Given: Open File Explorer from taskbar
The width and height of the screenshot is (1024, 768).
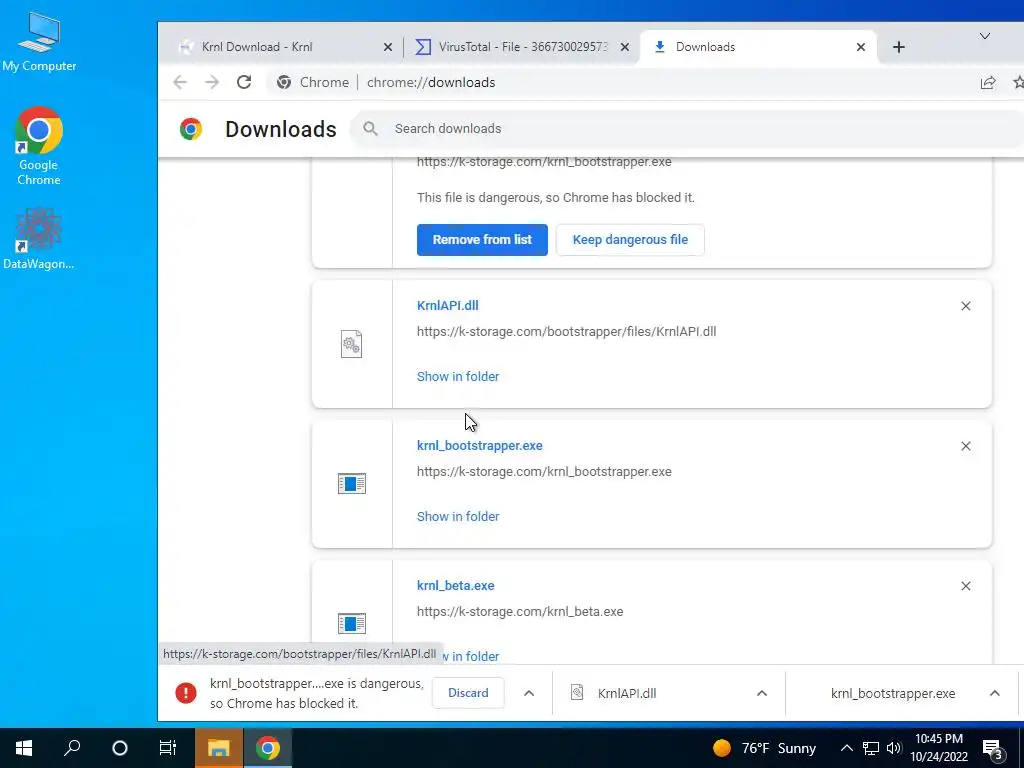Looking at the screenshot, I should pyautogui.click(x=219, y=748).
